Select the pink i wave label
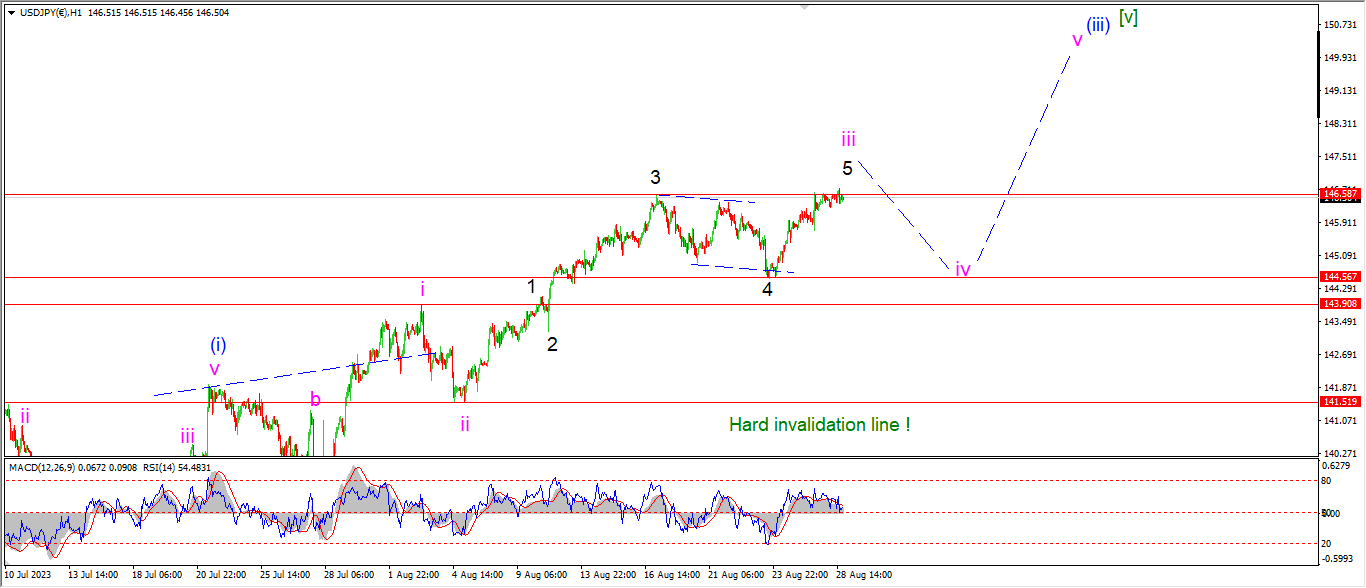This screenshot has width=1366, height=588. pos(422,290)
